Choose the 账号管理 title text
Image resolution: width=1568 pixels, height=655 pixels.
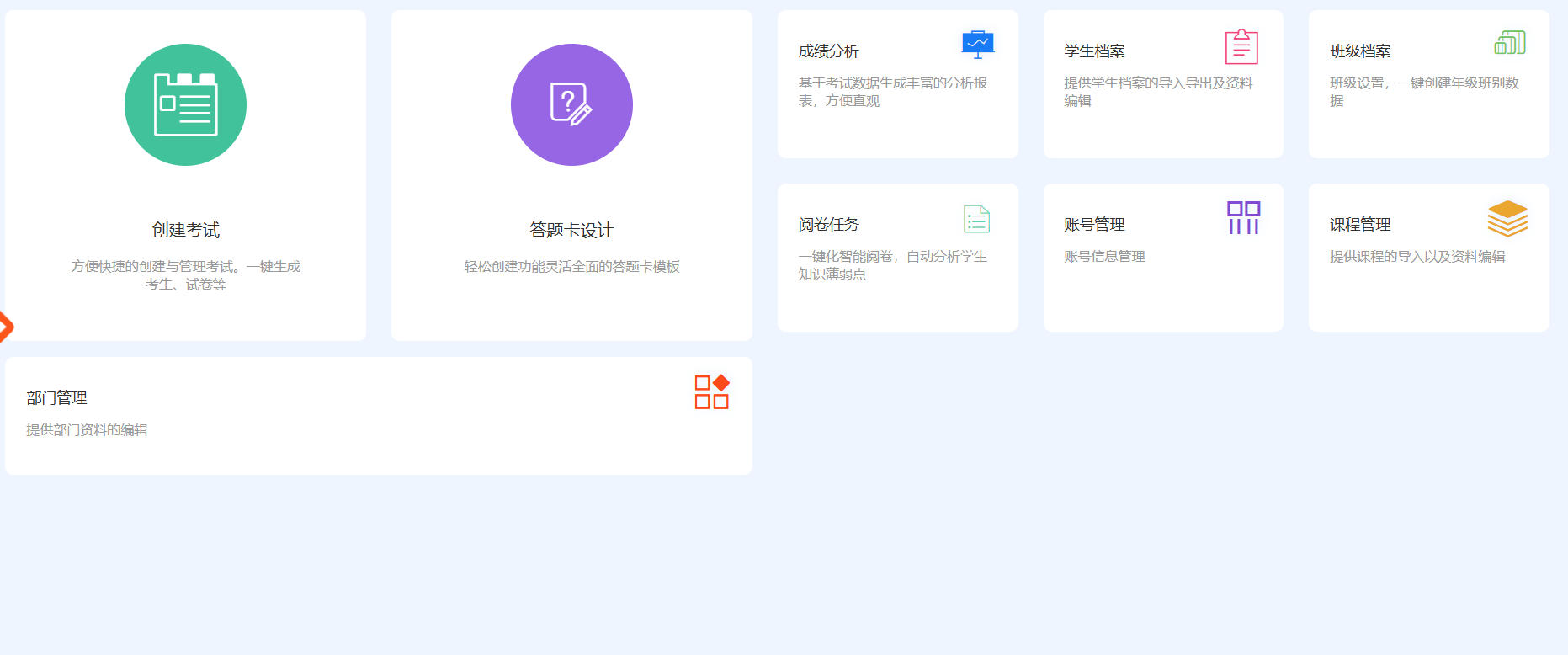[1094, 225]
